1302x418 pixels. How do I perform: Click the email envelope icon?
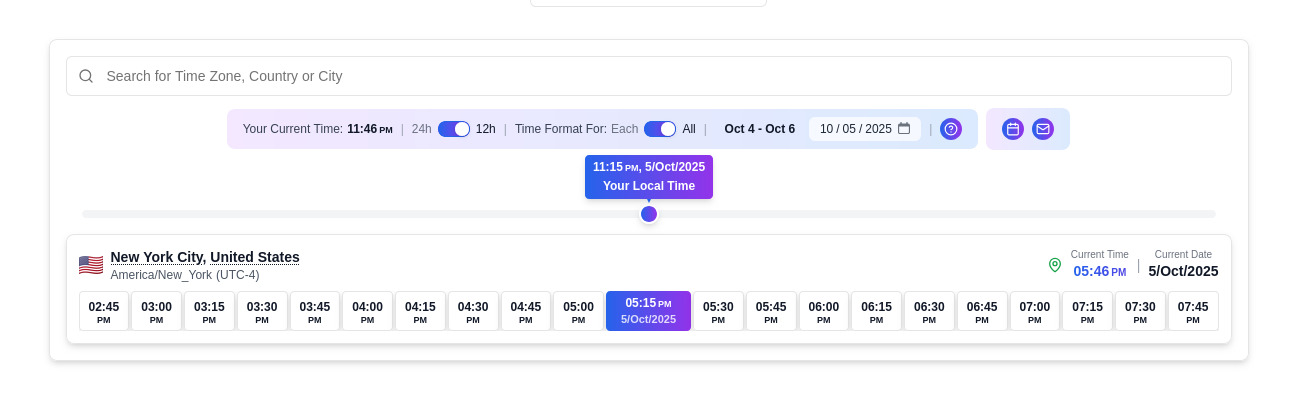coord(1042,129)
